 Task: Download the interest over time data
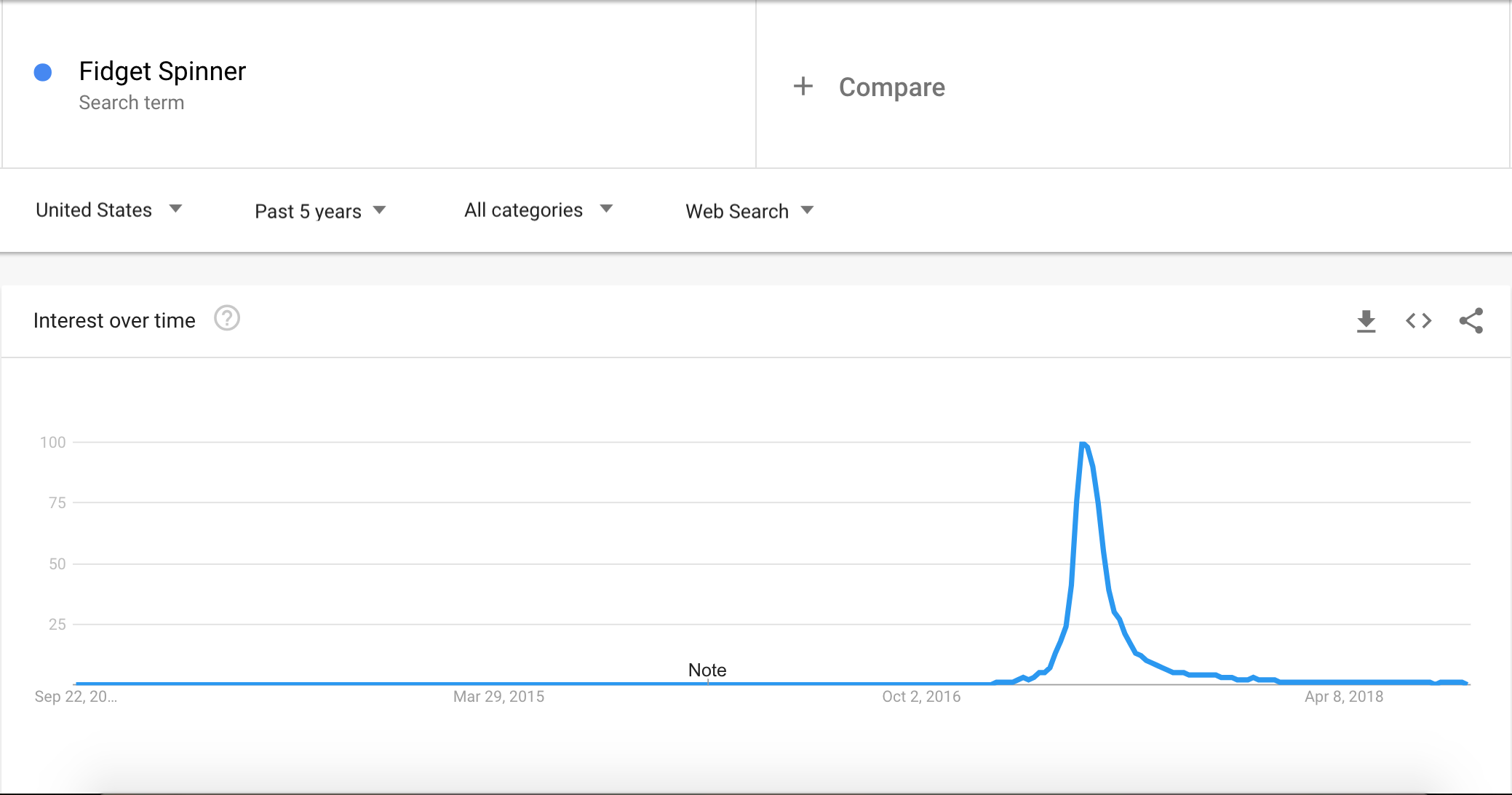1366,321
